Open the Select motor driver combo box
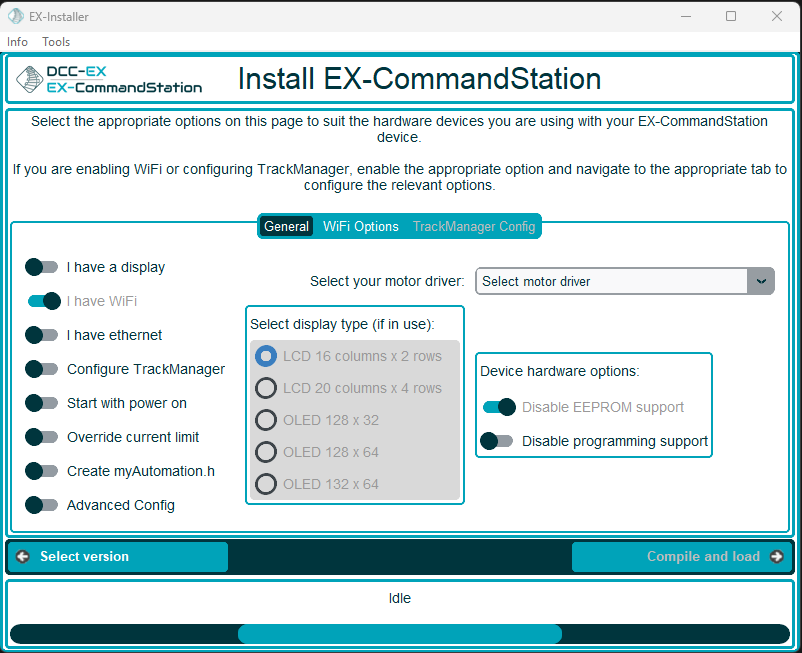The image size is (802, 653). click(x=625, y=281)
